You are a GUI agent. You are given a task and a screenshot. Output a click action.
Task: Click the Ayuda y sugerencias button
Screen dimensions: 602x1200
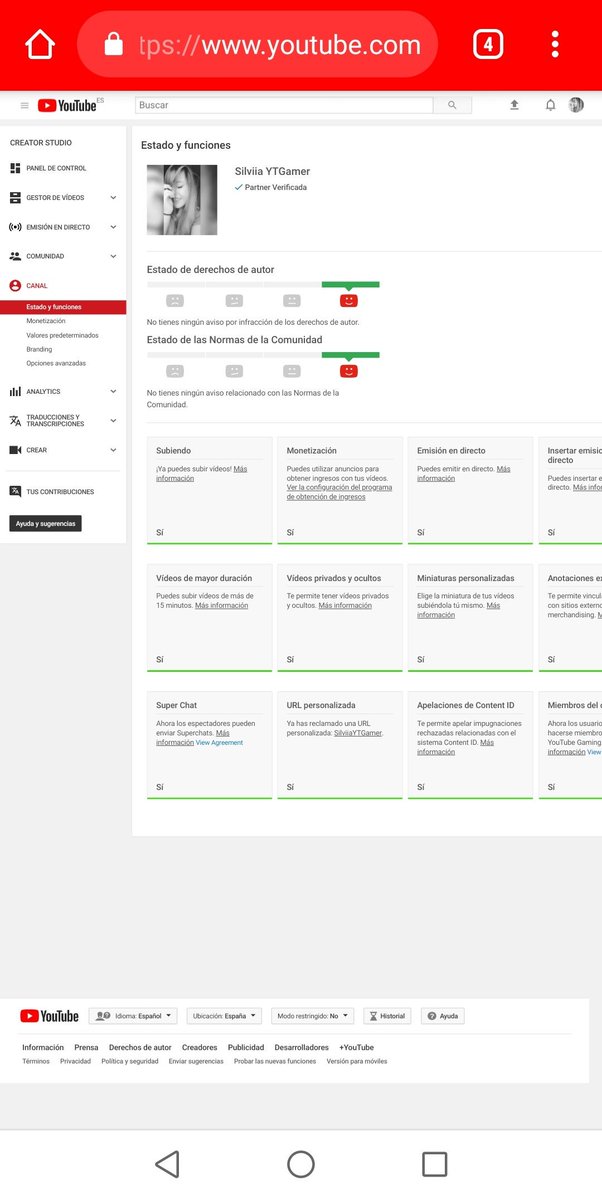point(45,523)
